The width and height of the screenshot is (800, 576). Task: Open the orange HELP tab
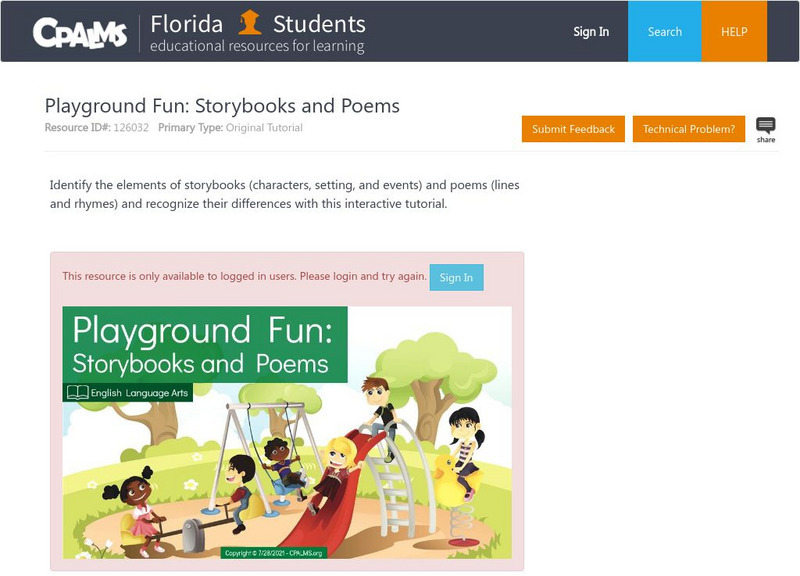pos(735,32)
